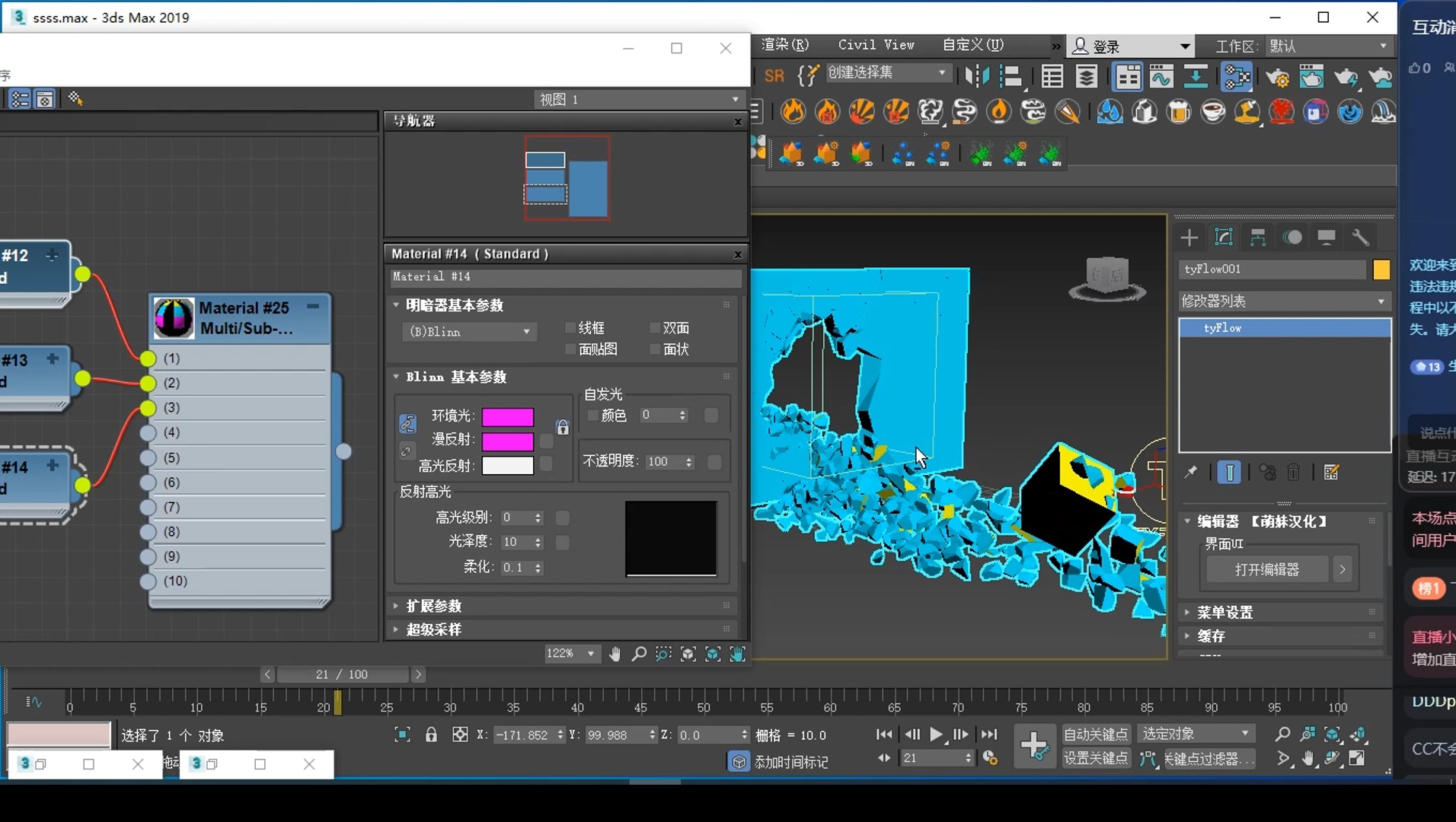Select the Modify panel tab
The height and width of the screenshot is (822, 1456).
tap(1225, 237)
